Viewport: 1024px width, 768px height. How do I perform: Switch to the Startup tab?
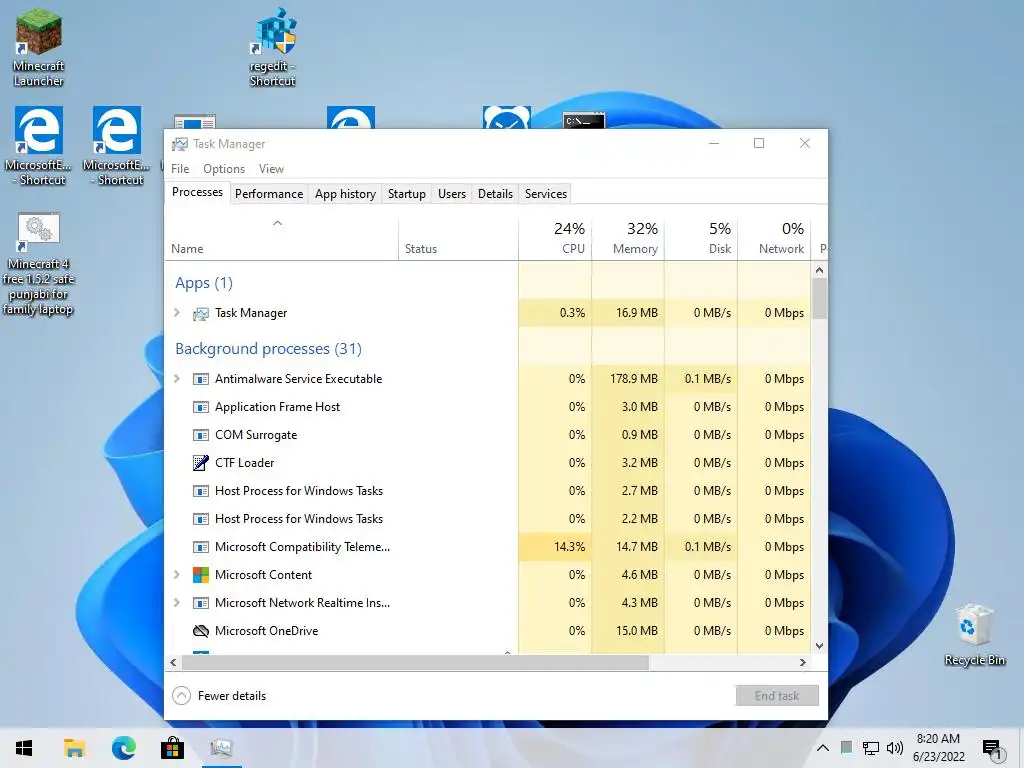click(407, 194)
